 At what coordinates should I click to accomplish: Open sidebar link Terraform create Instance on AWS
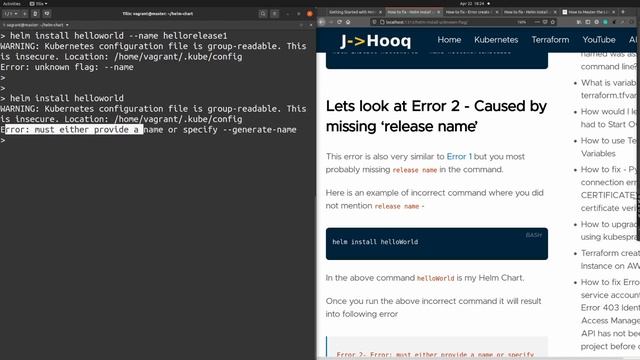(x=610, y=259)
